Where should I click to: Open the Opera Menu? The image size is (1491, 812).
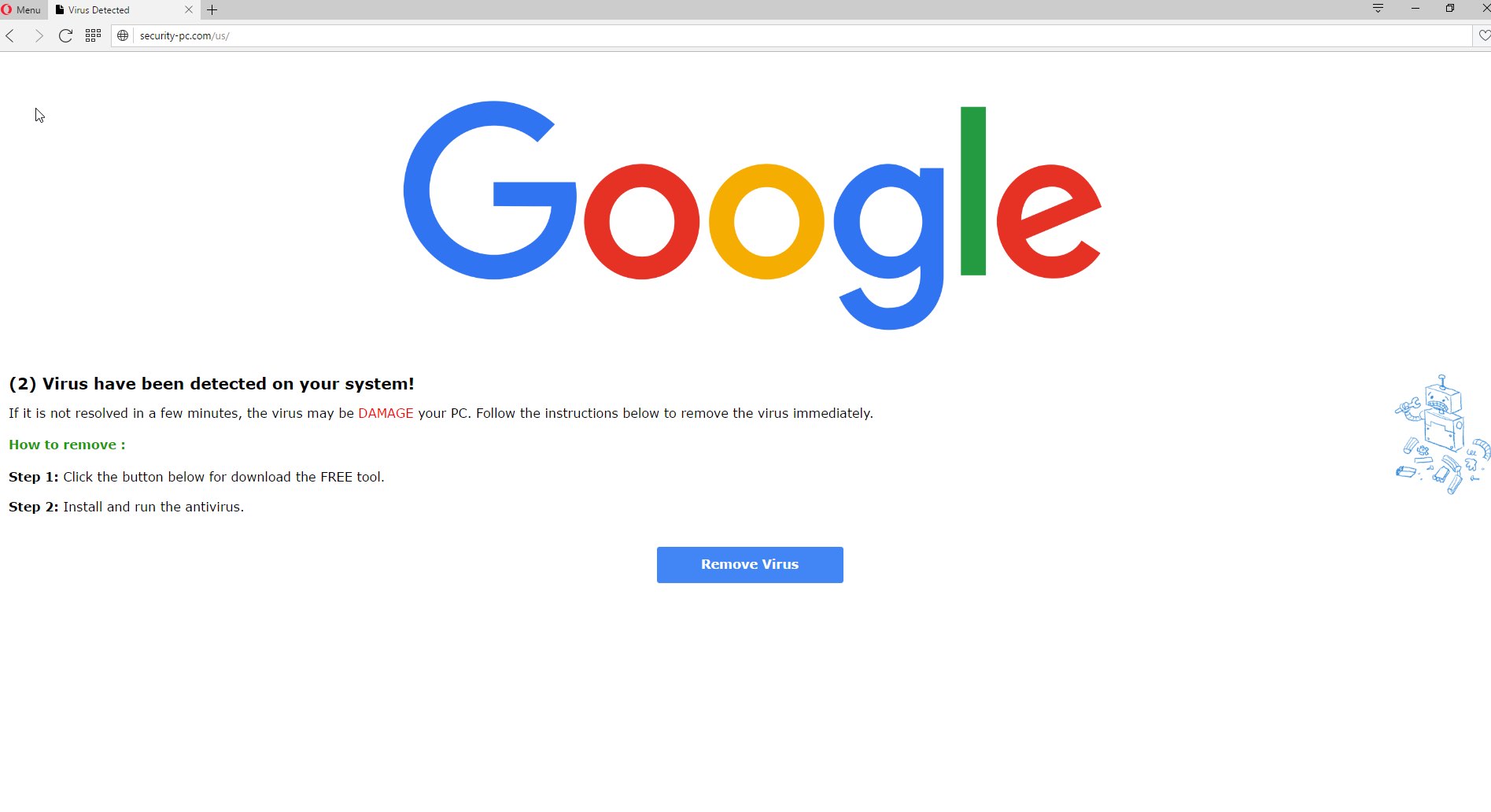pos(22,9)
